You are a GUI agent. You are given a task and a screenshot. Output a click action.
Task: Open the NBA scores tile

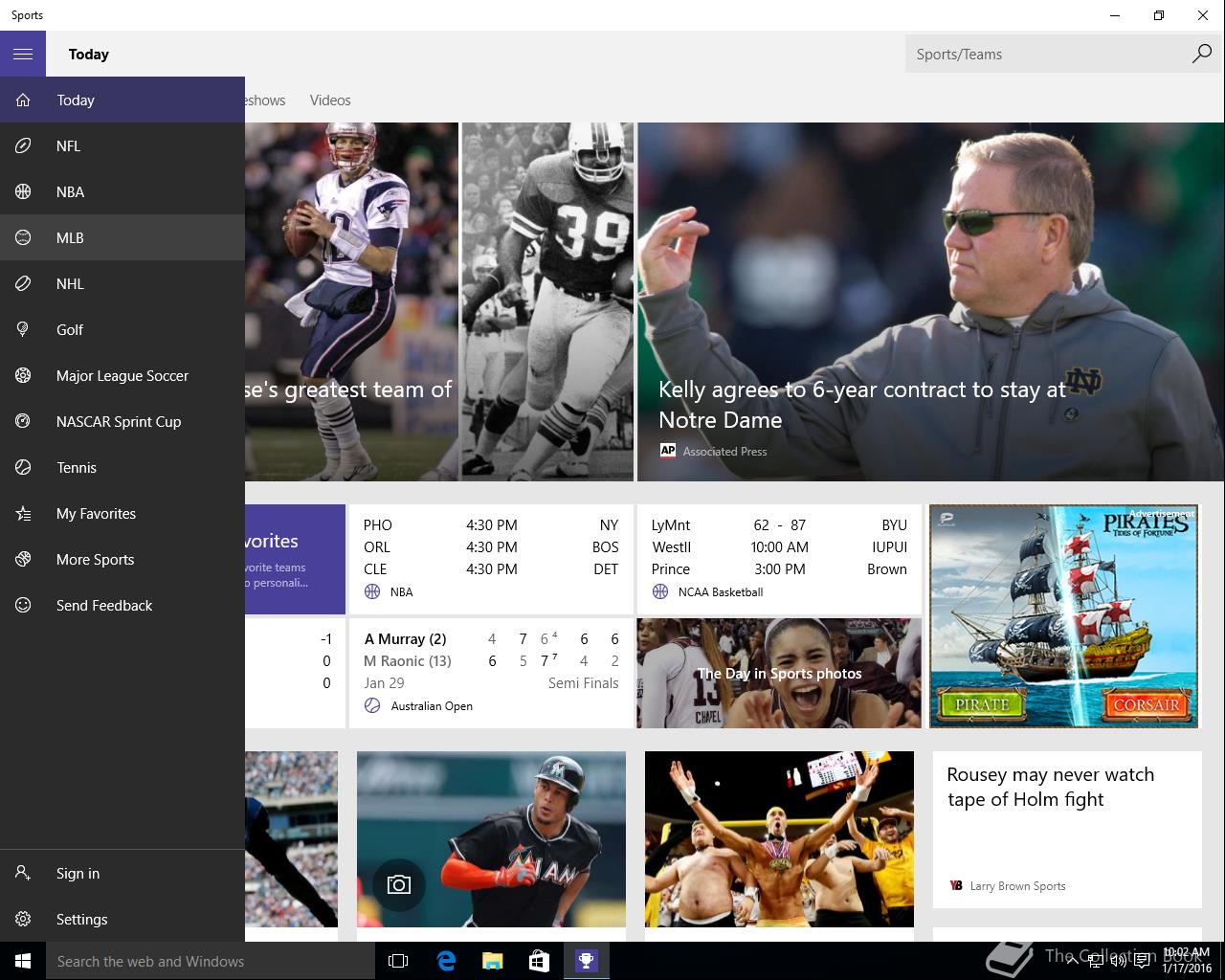click(x=491, y=558)
